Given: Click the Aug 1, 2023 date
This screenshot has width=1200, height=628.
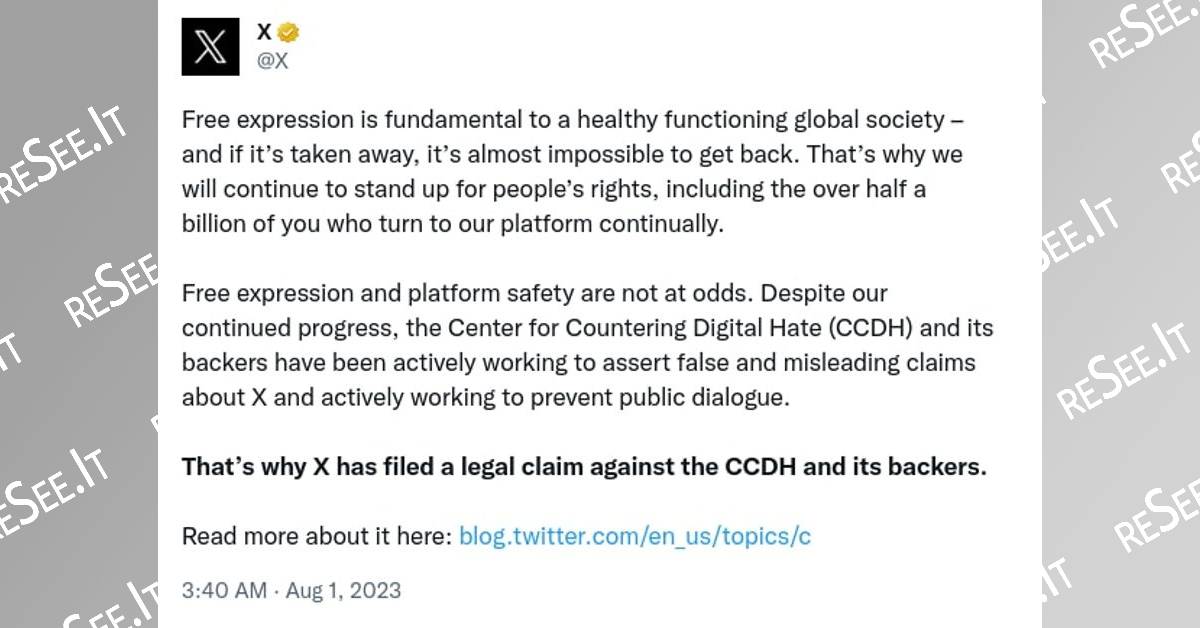Looking at the screenshot, I should (343, 590).
